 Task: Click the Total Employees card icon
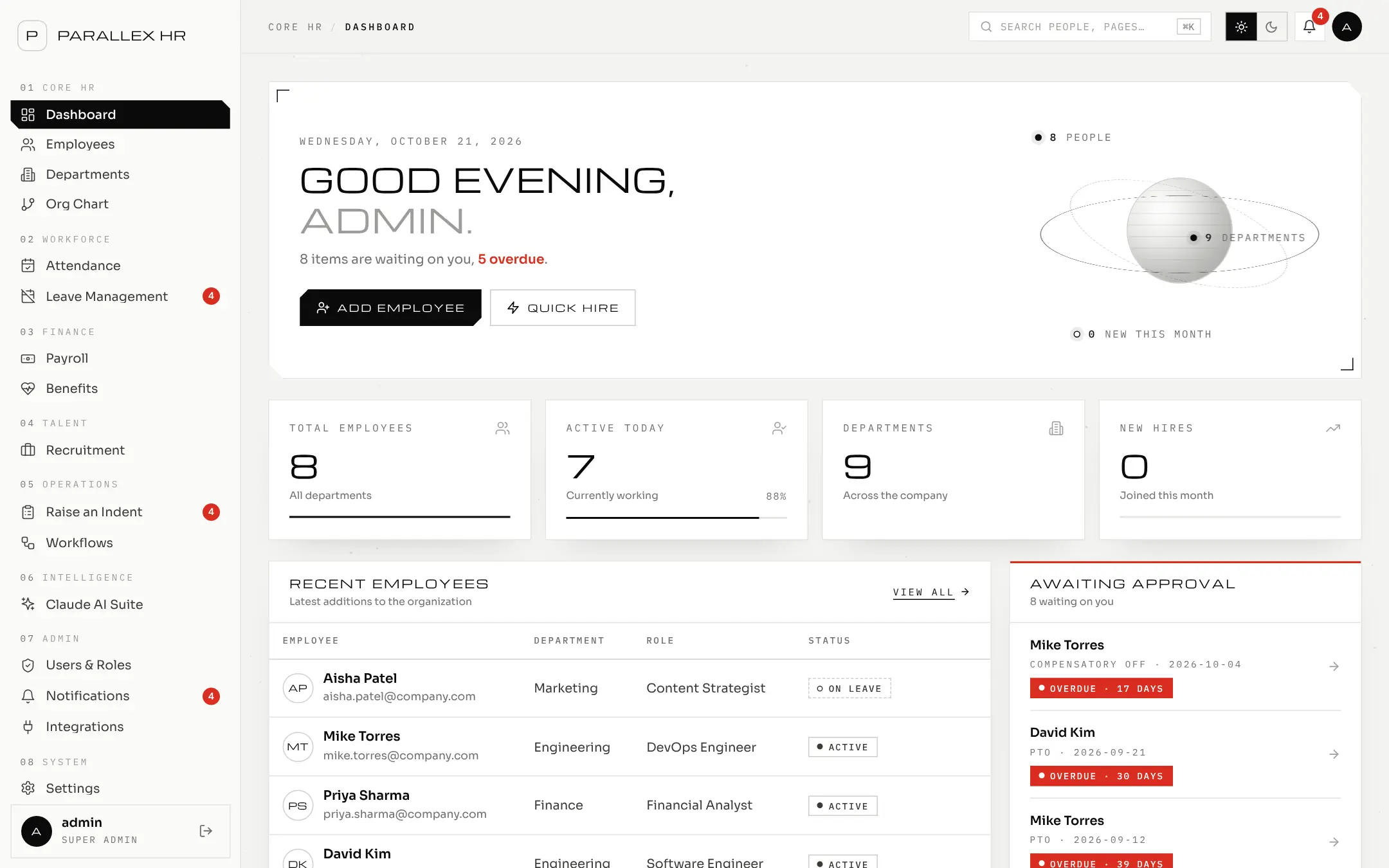click(x=503, y=428)
